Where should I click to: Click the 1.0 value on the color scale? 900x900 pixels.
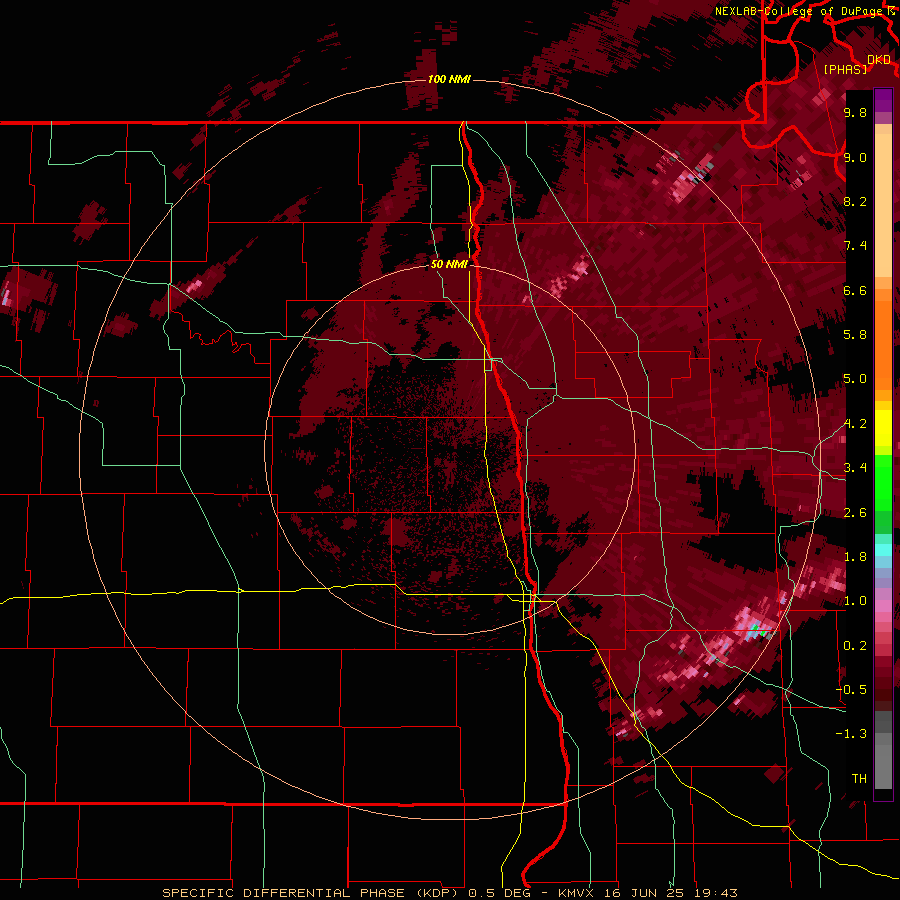(x=855, y=601)
